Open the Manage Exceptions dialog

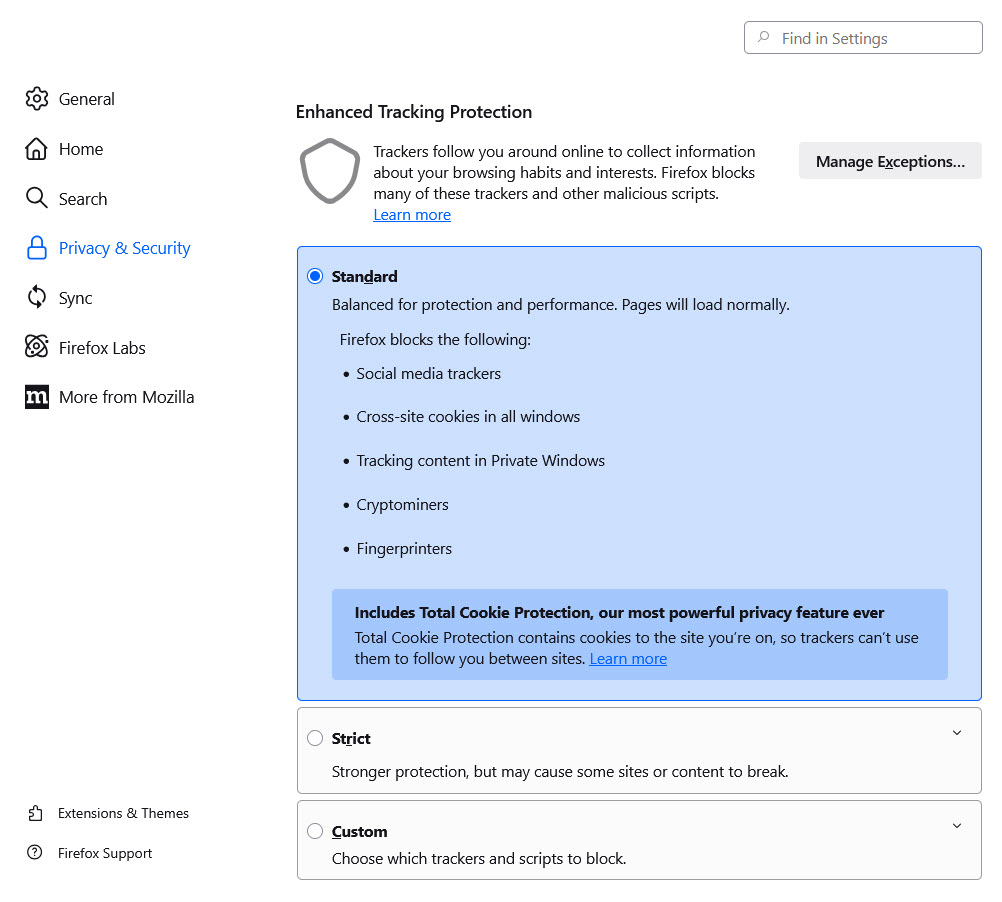(x=889, y=161)
